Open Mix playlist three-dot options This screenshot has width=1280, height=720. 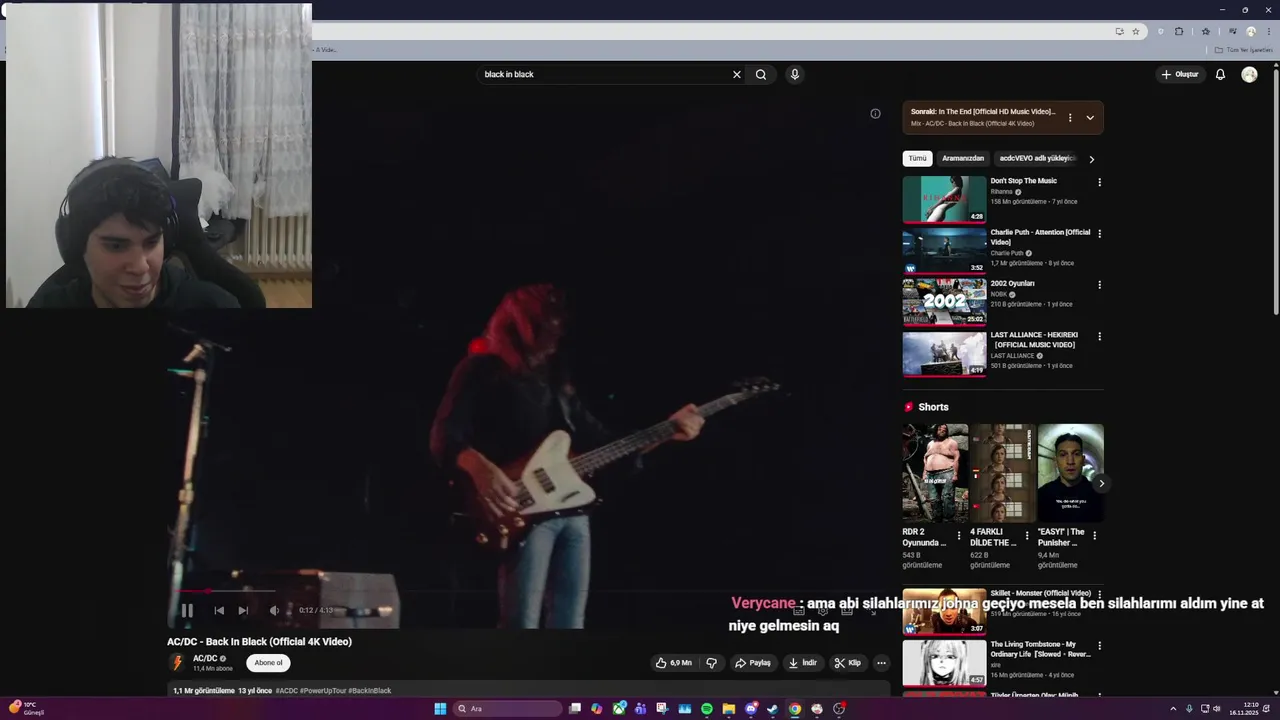(1070, 118)
